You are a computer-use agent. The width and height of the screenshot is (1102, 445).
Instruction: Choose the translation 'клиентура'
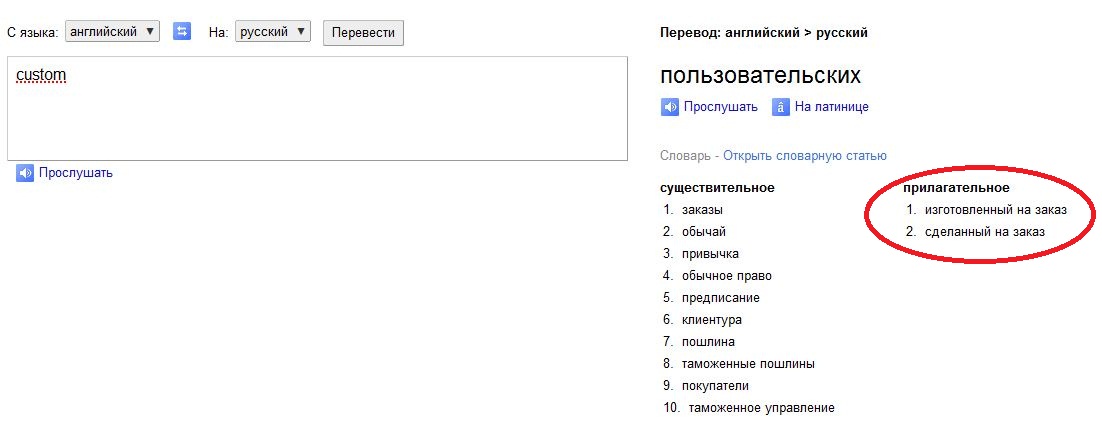point(711,320)
